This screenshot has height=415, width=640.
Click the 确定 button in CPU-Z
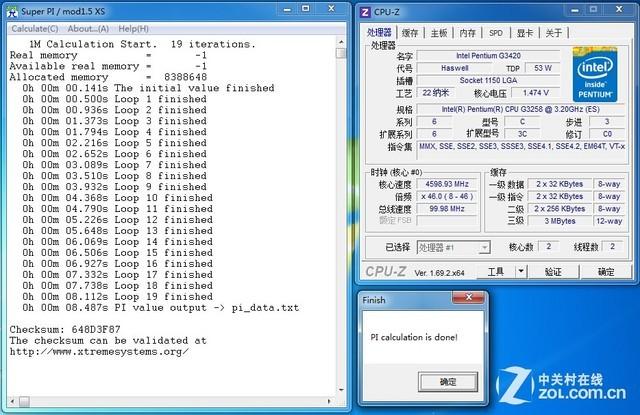click(606, 272)
